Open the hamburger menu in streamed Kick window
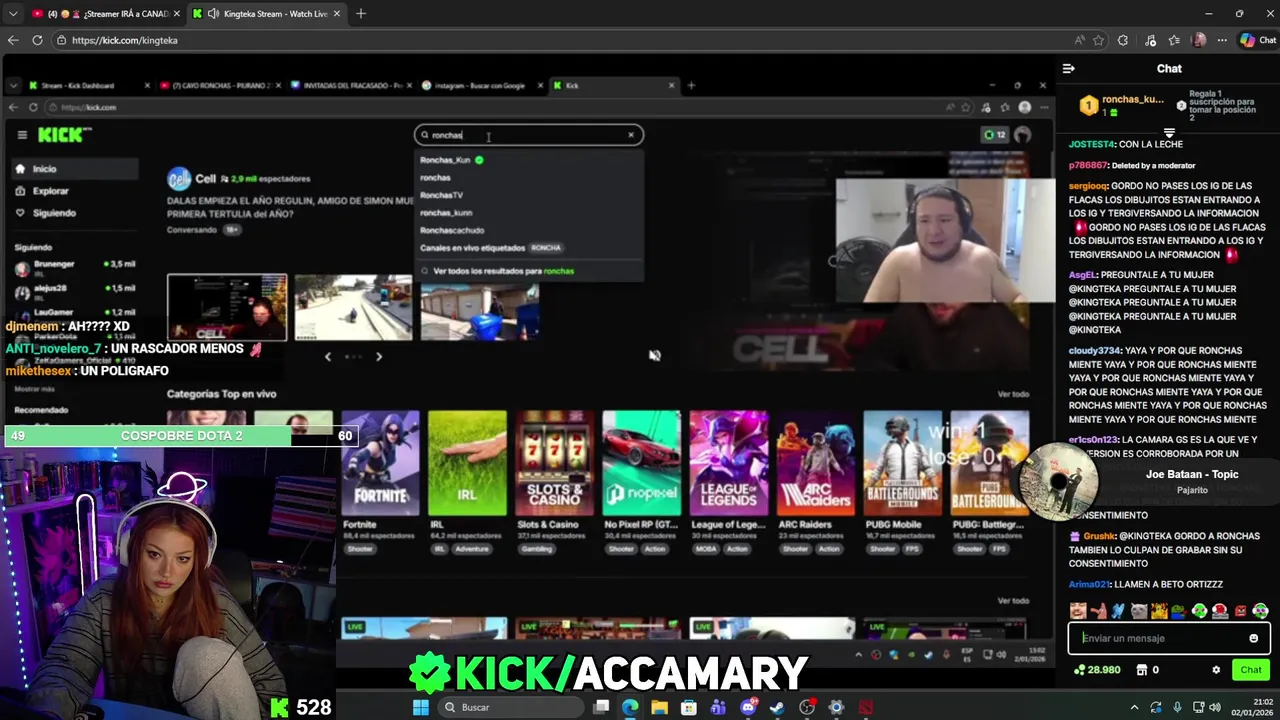 [22, 135]
